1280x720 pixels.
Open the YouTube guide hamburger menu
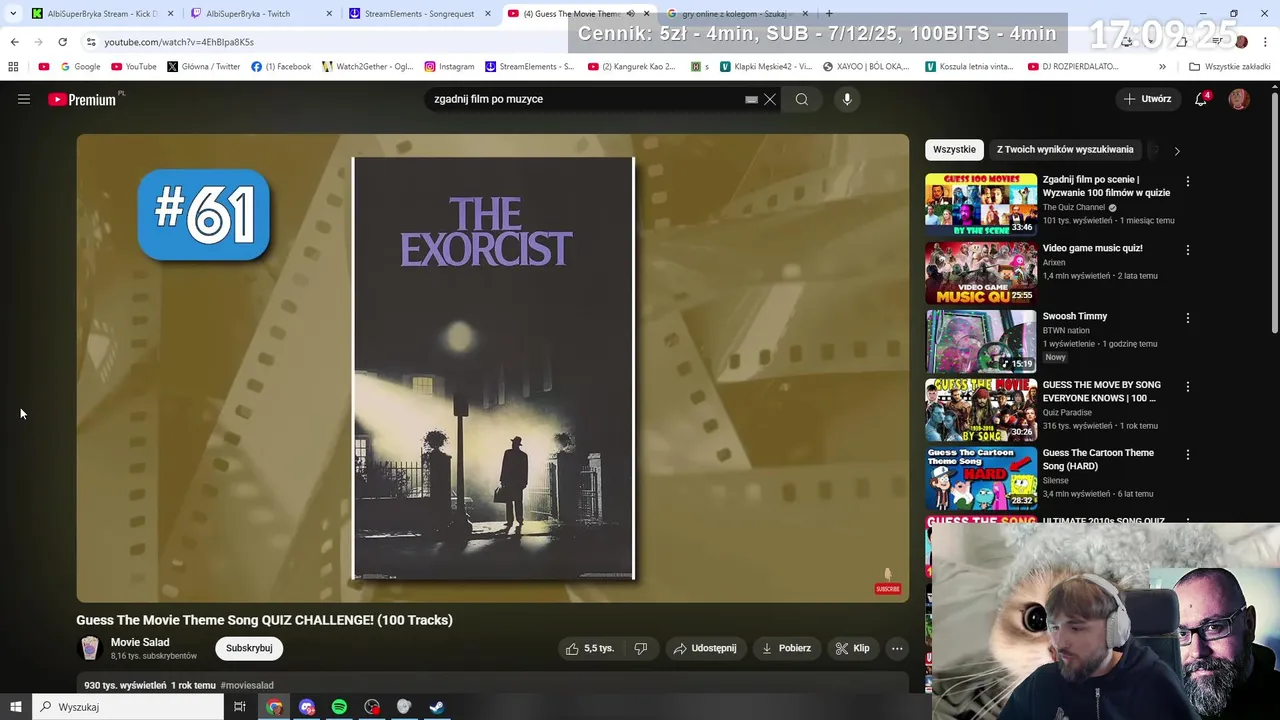click(24, 99)
